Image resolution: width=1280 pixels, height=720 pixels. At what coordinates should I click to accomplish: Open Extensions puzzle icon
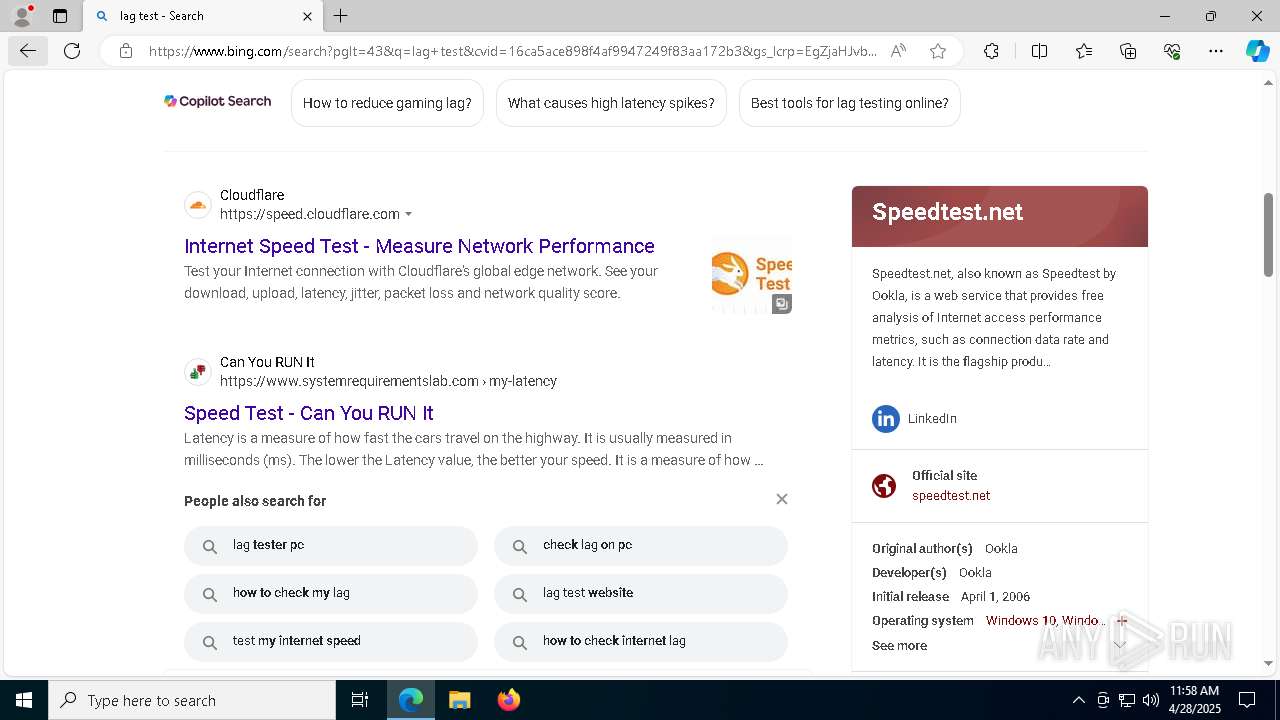pyautogui.click(x=991, y=51)
